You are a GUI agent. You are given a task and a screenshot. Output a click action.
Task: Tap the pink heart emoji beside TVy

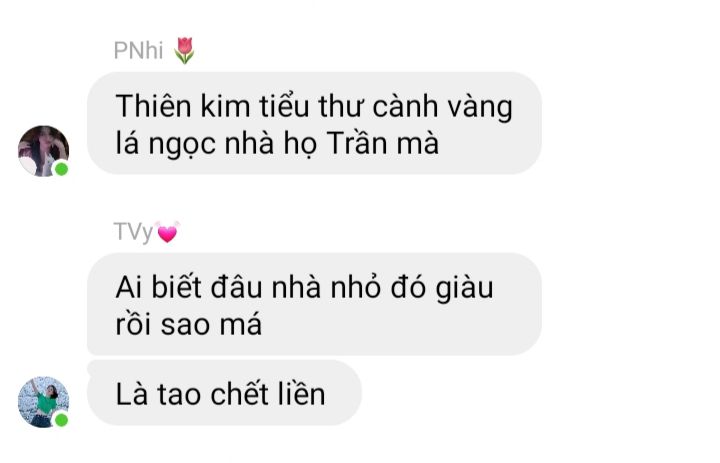(x=167, y=232)
